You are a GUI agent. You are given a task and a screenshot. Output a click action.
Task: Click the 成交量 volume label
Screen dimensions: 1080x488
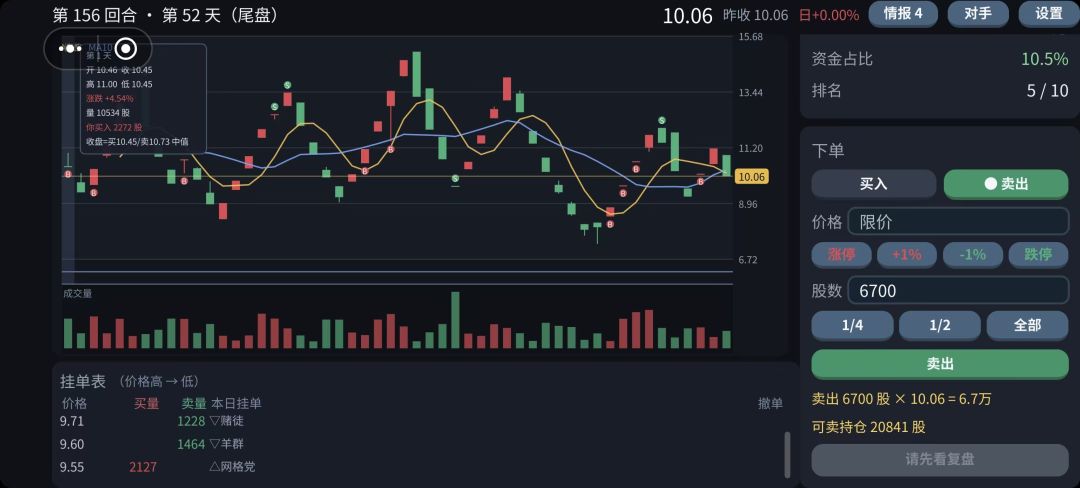click(77, 293)
